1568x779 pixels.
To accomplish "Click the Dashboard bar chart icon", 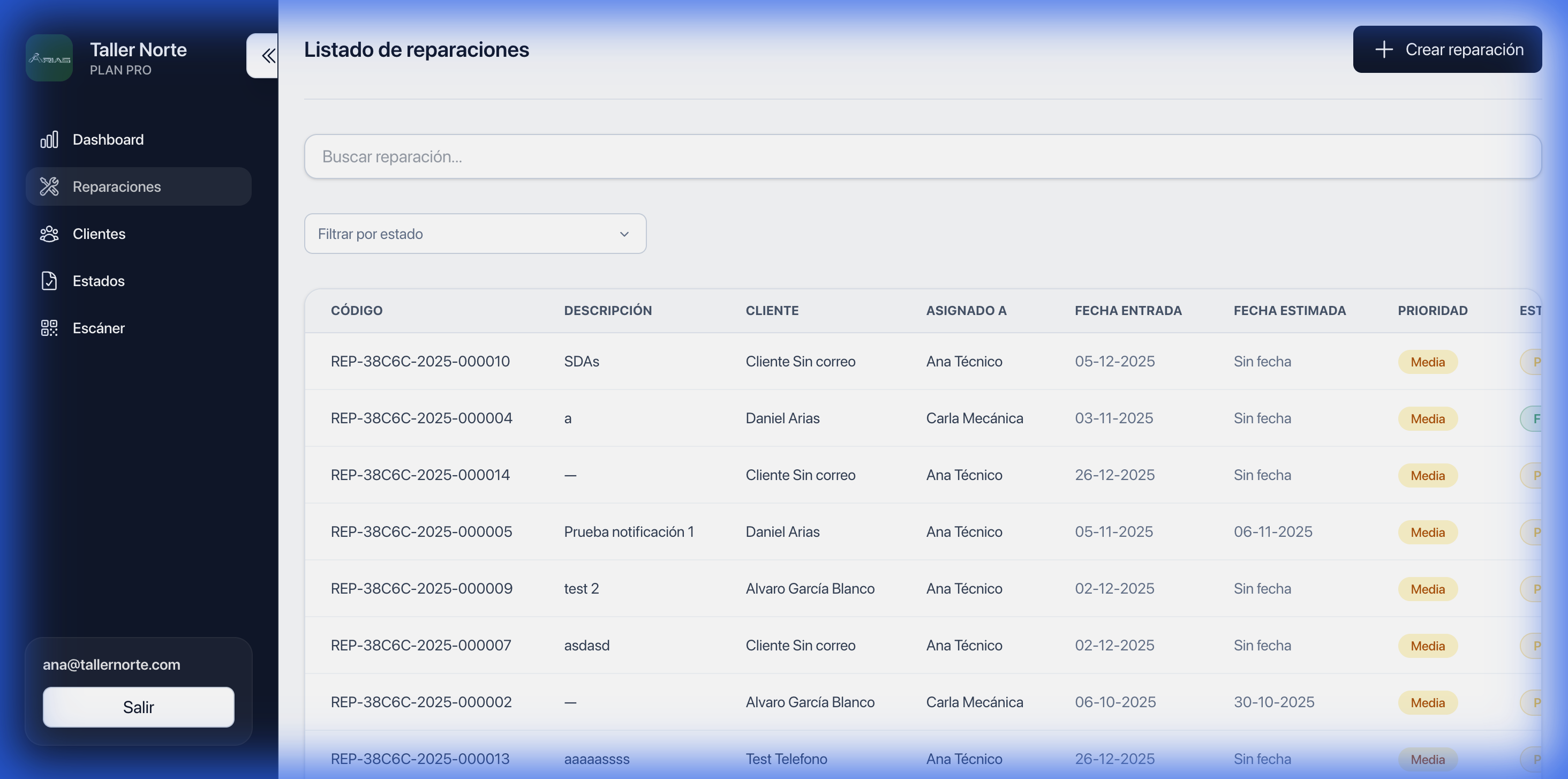I will click(49, 139).
